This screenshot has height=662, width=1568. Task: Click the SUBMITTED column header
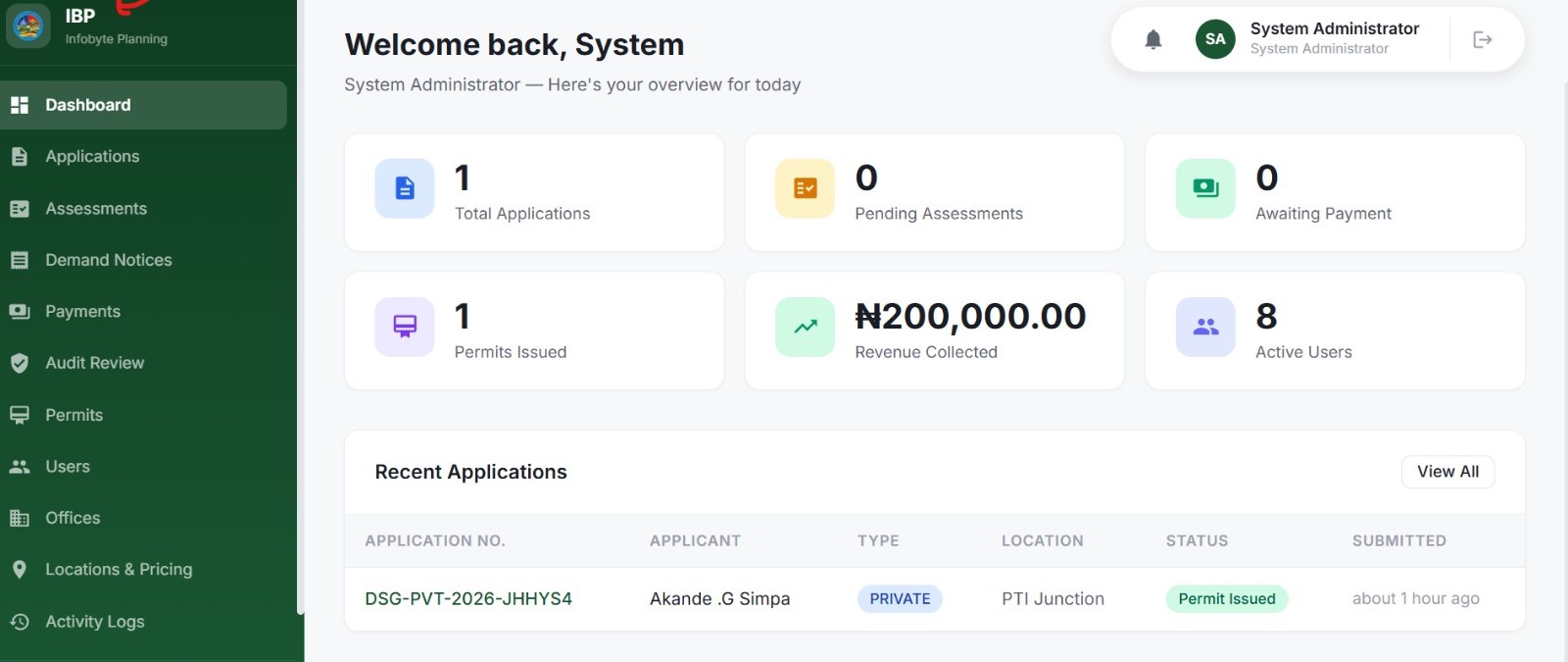[x=1399, y=541]
